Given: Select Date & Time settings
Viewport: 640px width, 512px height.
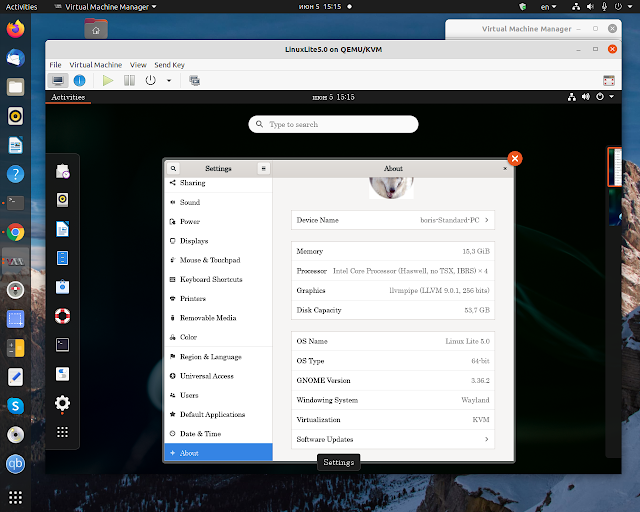Looking at the screenshot, I should click(218, 434).
